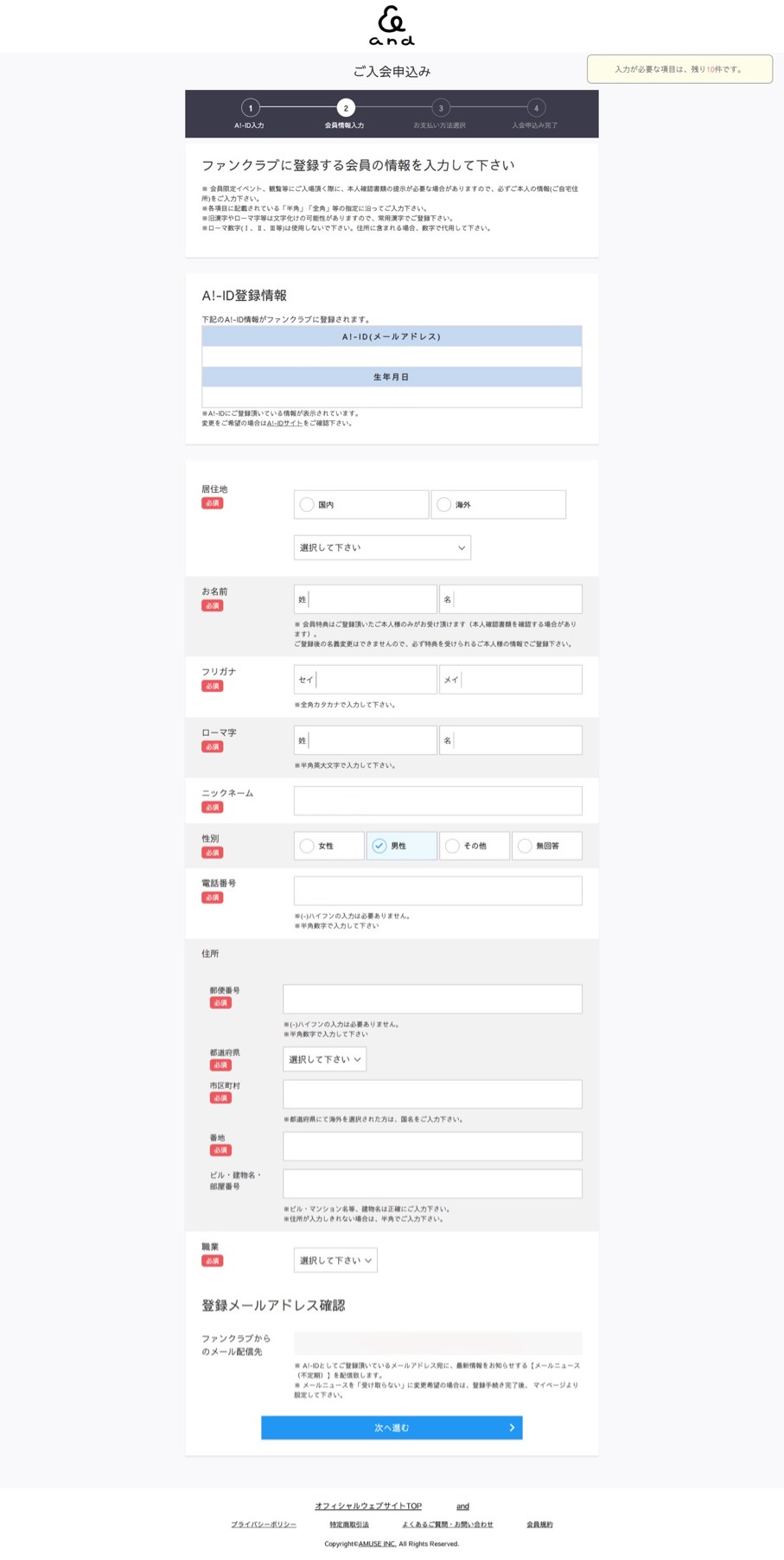Select 無回答 gender option
This screenshot has height=1560, width=784.
pos(526,846)
